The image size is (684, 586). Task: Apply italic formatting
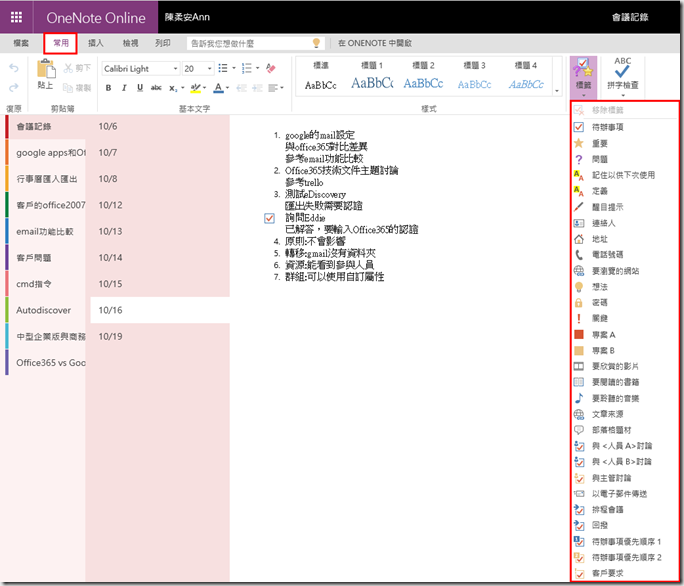click(124, 88)
